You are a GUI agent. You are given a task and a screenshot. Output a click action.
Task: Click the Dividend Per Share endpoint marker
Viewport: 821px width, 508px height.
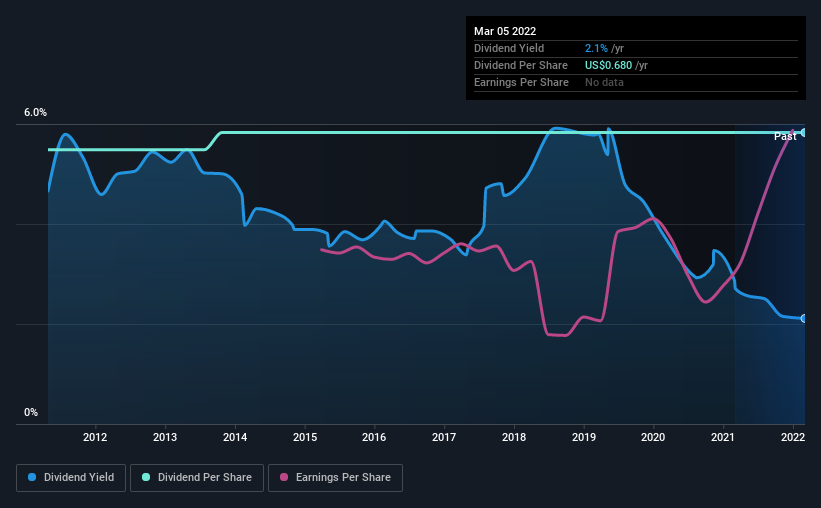pos(804,132)
